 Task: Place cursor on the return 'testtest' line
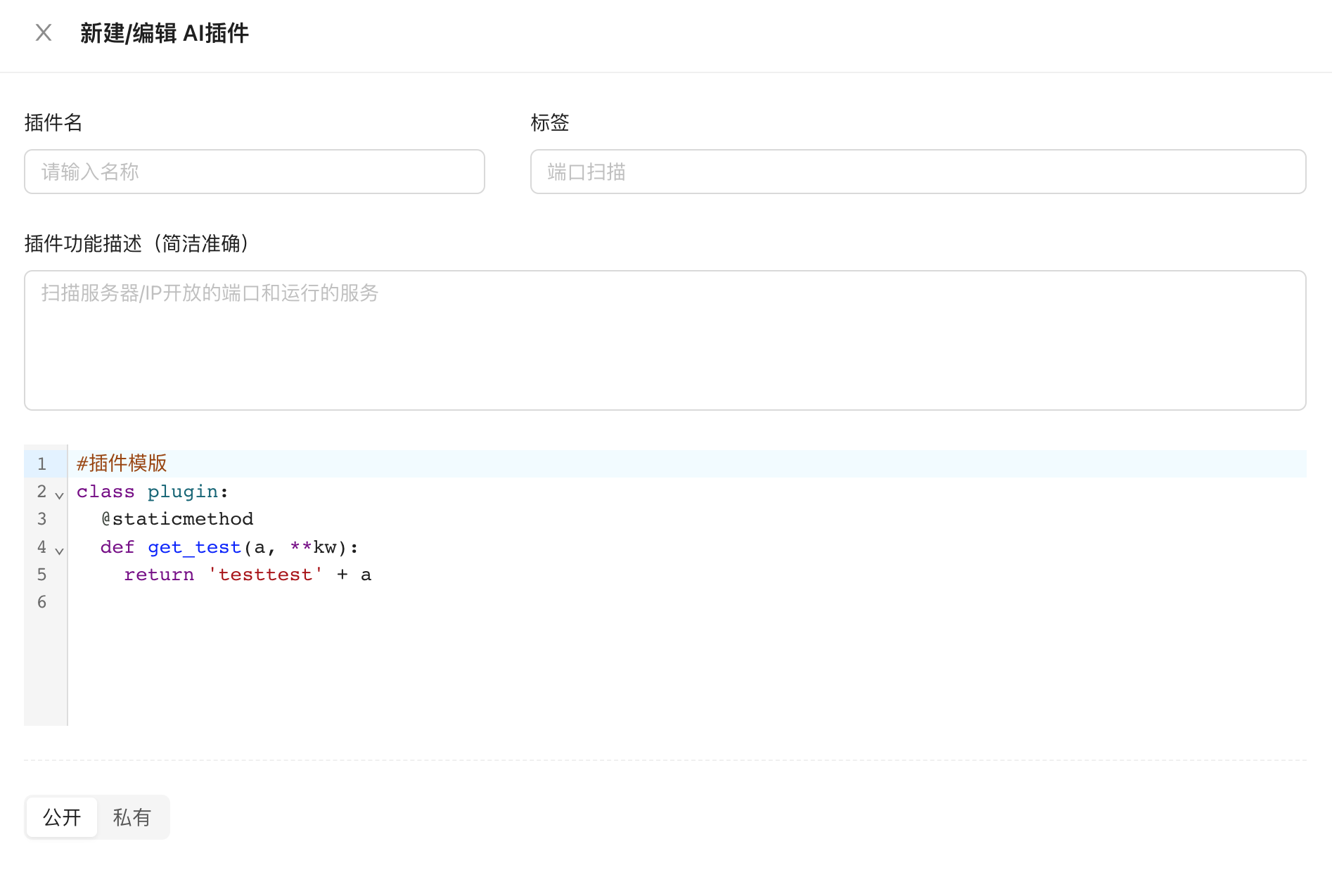(246, 575)
